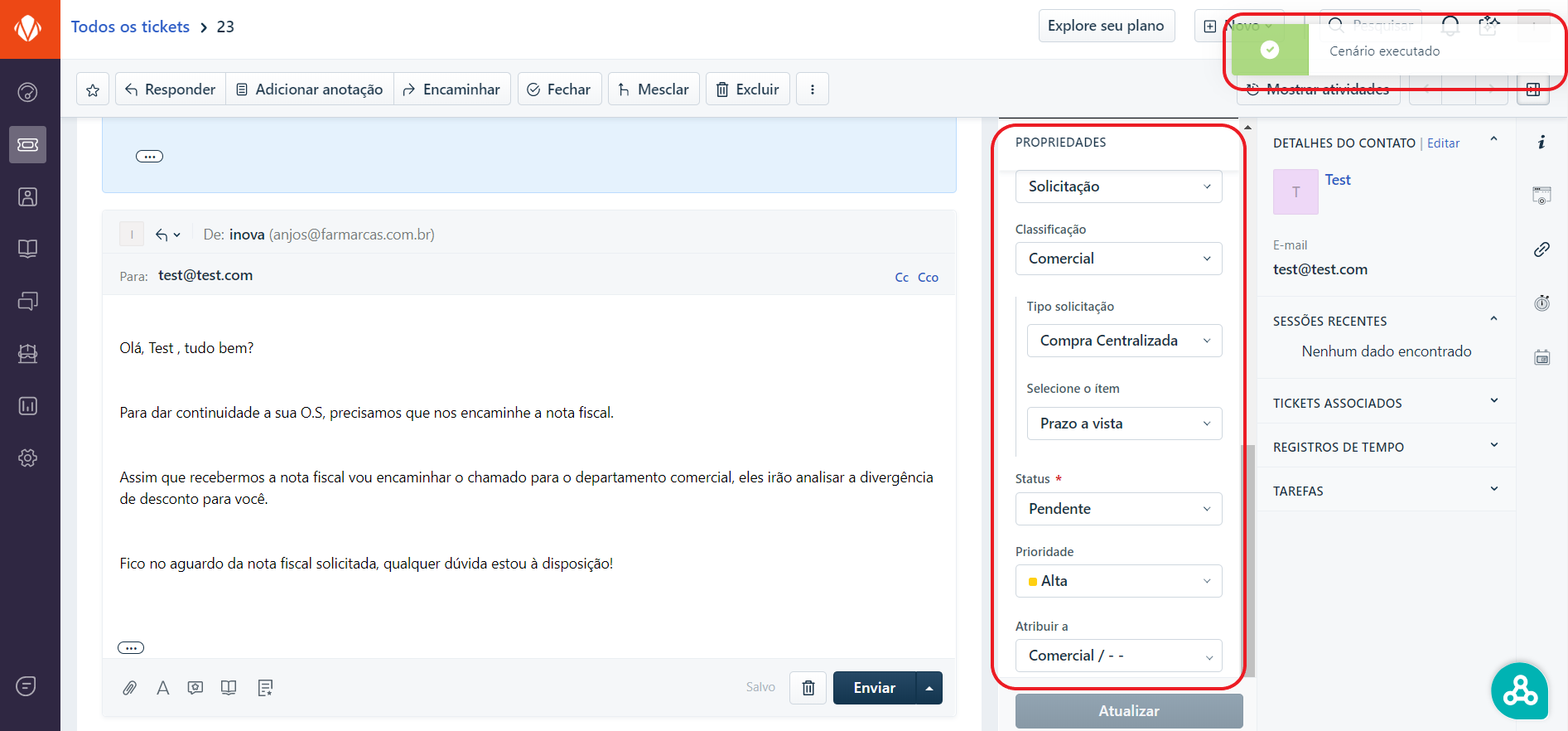The width and height of the screenshot is (1568, 731).
Task: Open the Status dropdown showing Pendente
Action: [1118, 509]
